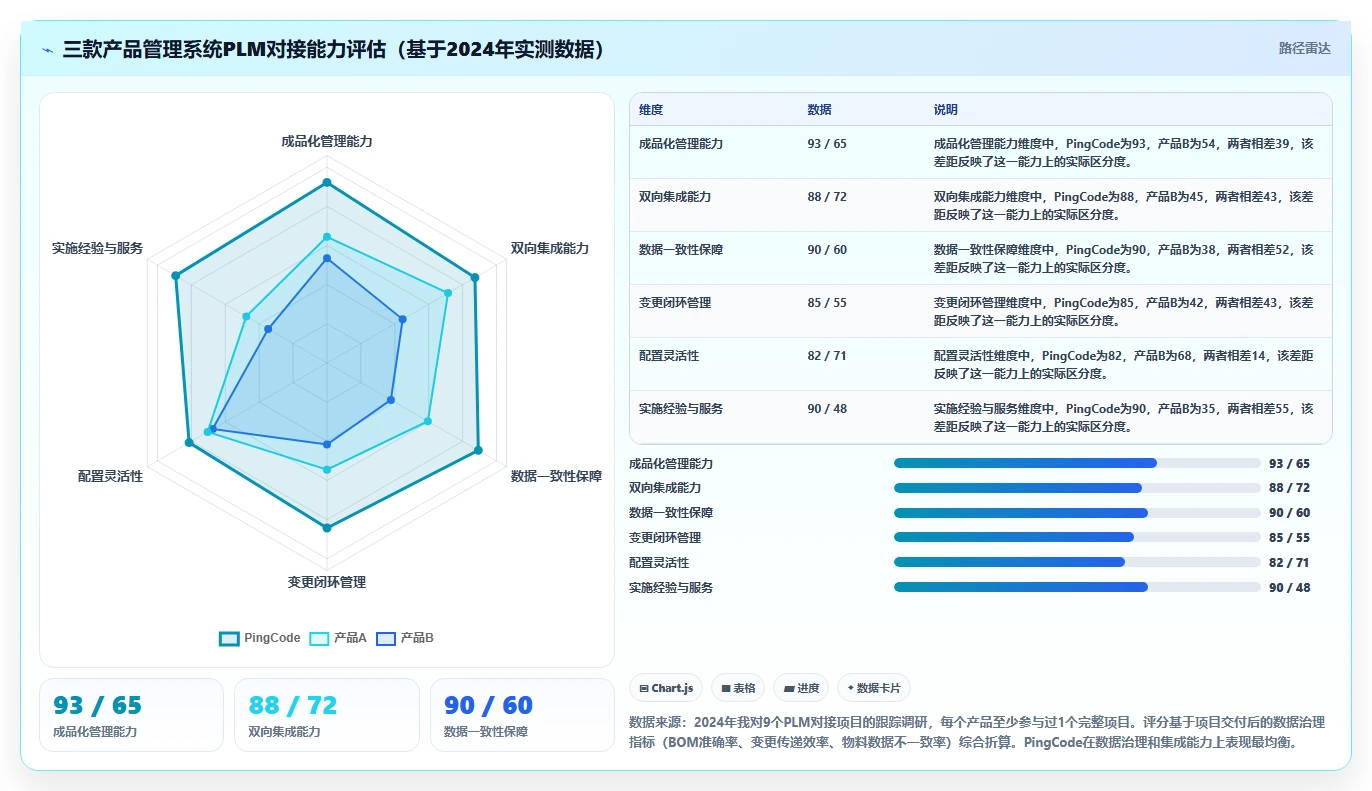
Task: Click the 成品化管理能力 progress bar
Action: 1077,463
